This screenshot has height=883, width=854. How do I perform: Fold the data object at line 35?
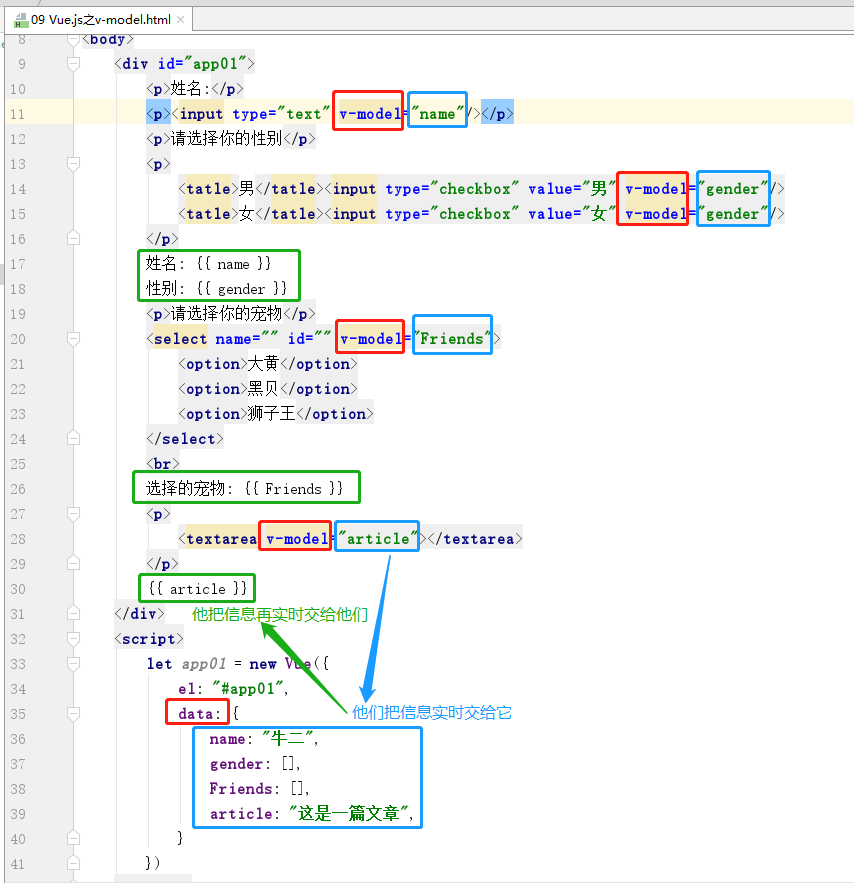(73, 714)
